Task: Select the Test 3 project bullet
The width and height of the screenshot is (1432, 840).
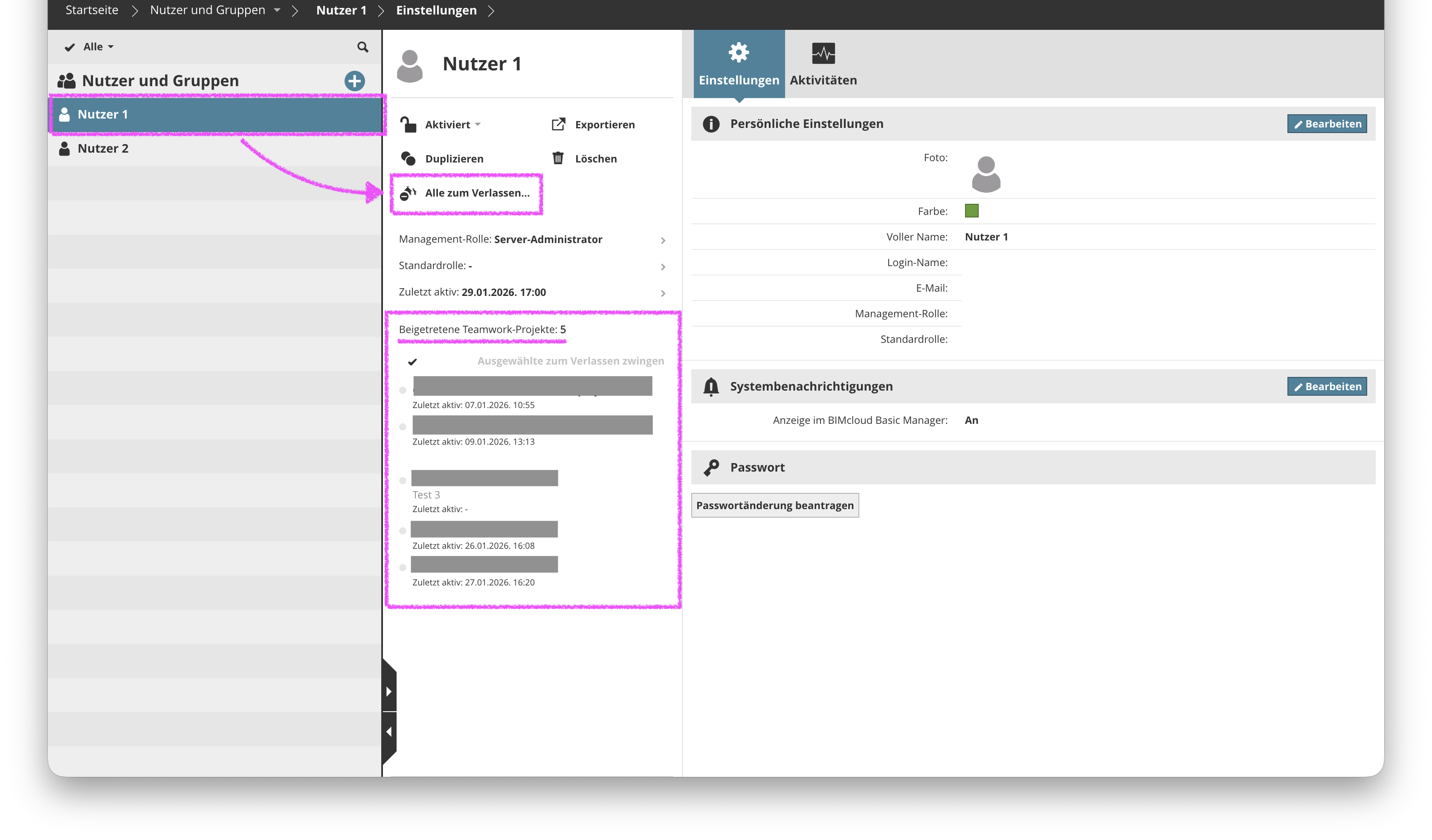Action: coord(403,480)
